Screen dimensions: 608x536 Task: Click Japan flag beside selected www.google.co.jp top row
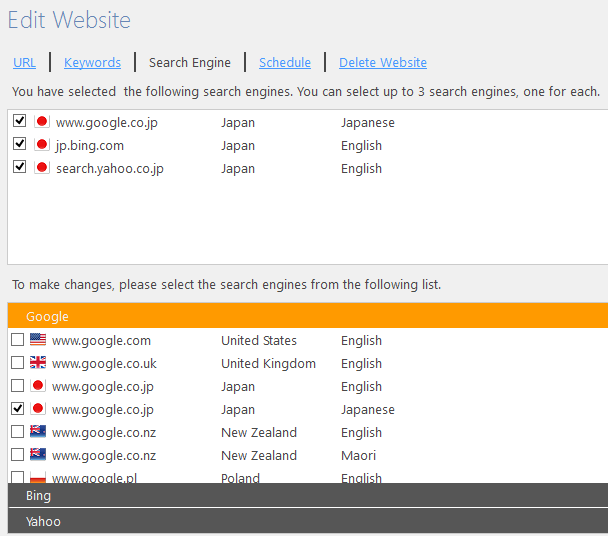[42, 121]
